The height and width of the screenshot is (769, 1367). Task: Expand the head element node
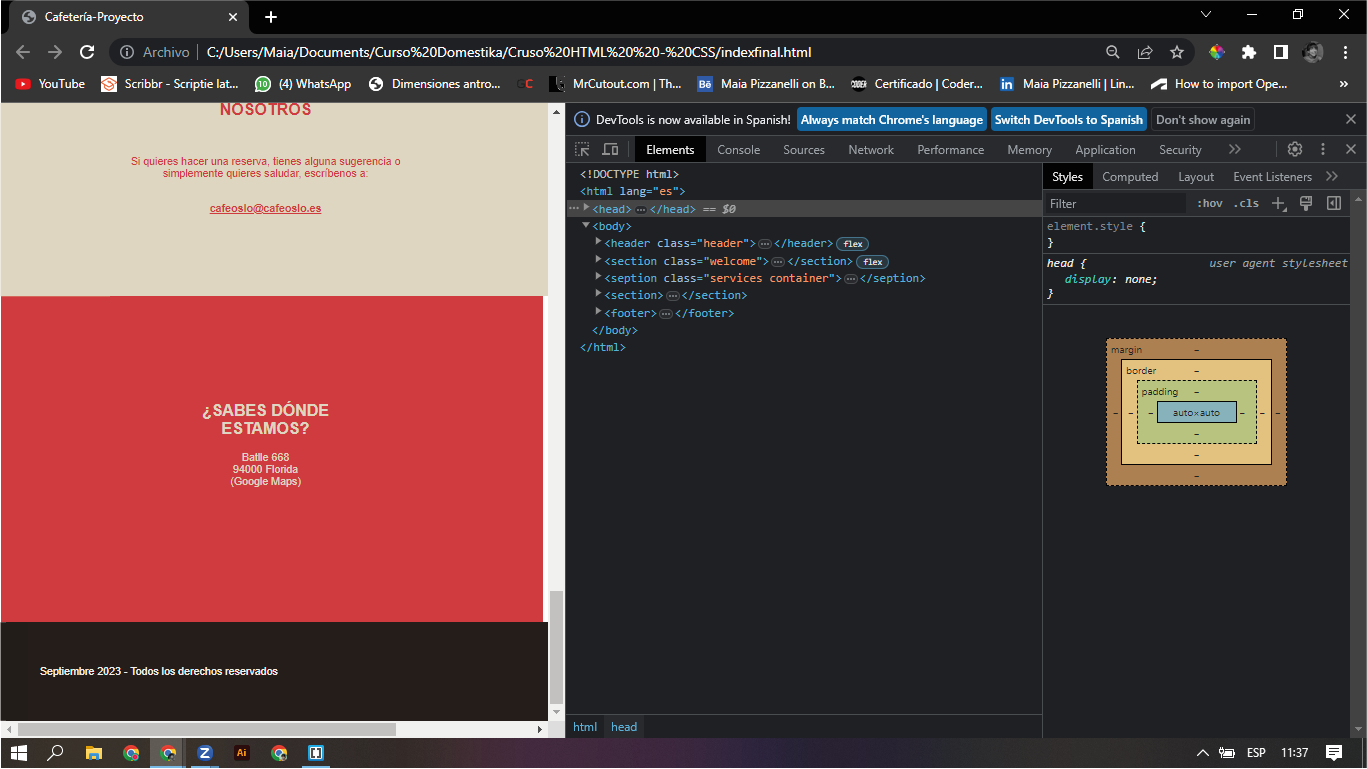coord(587,208)
